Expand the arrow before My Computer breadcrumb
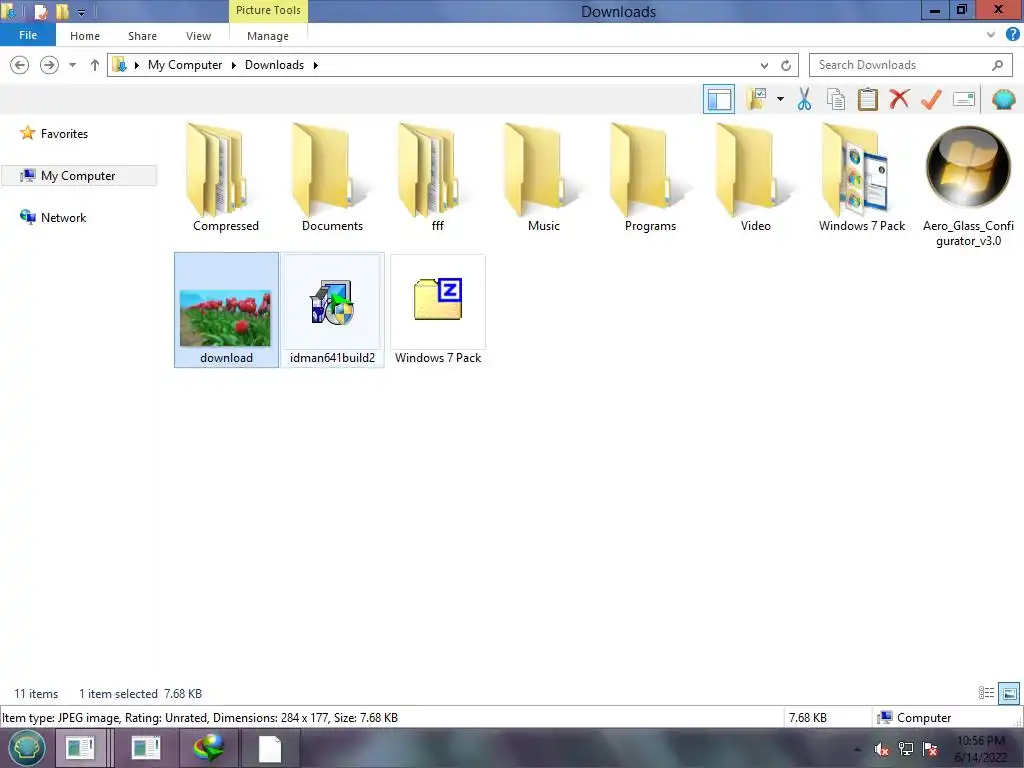Screen dimensions: 1024x768 [x=136, y=65]
